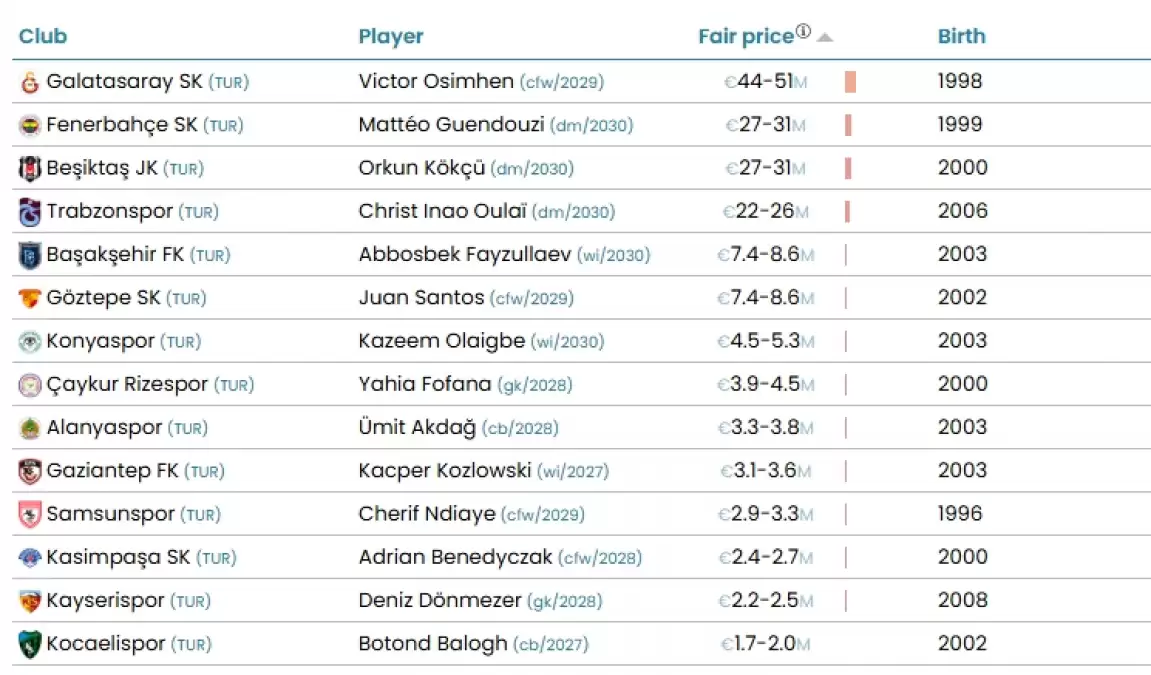Sort the table by Player column
Viewport: 1151px width, 675px height.
click(x=391, y=37)
